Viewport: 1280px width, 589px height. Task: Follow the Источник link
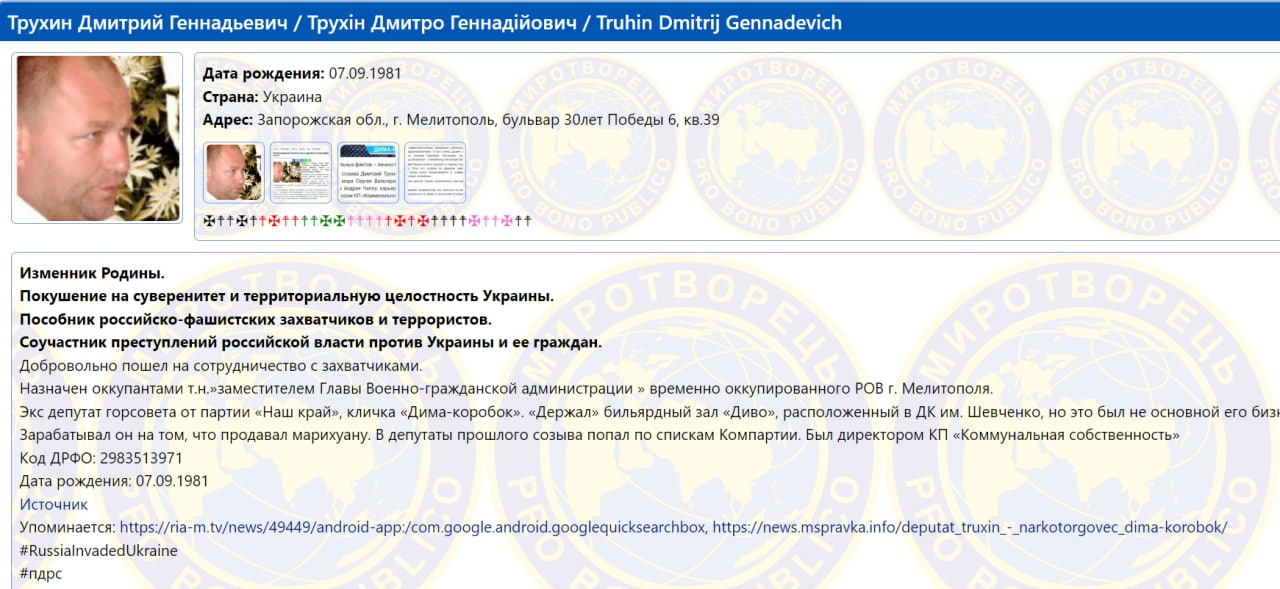click(54, 504)
